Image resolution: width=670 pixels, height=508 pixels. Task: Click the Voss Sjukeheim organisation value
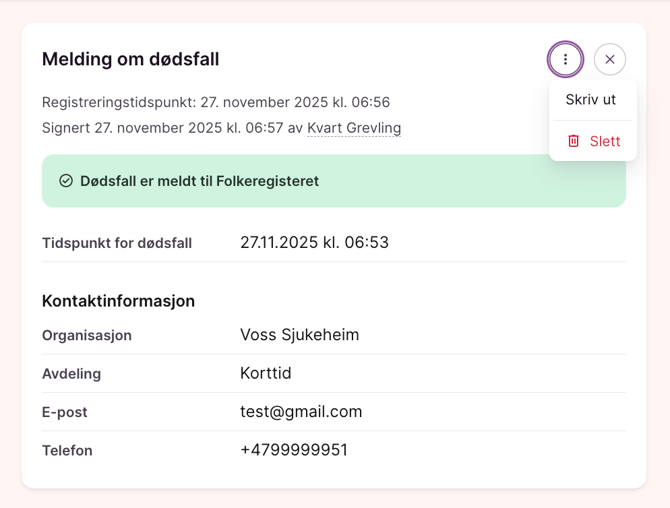299,335
